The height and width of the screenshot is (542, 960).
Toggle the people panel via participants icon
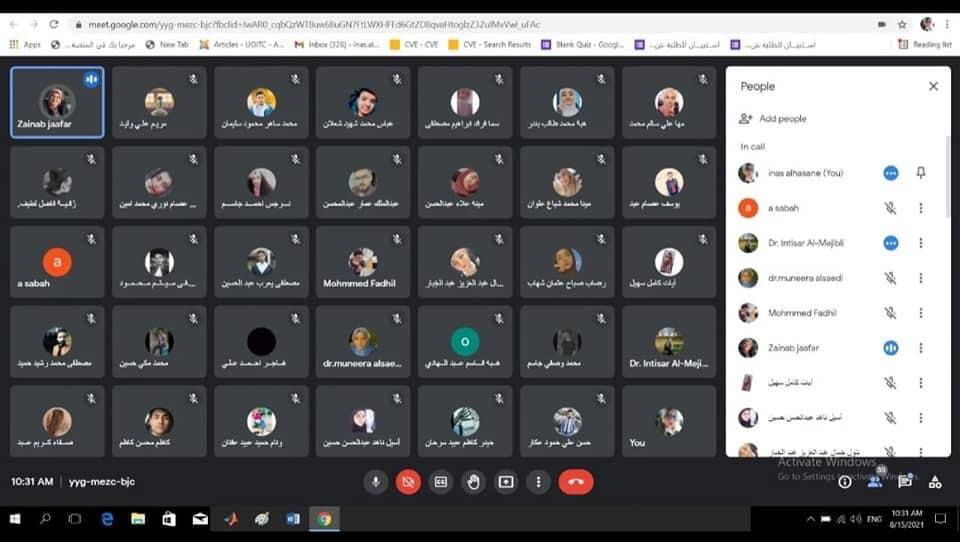tap(875, 481)
